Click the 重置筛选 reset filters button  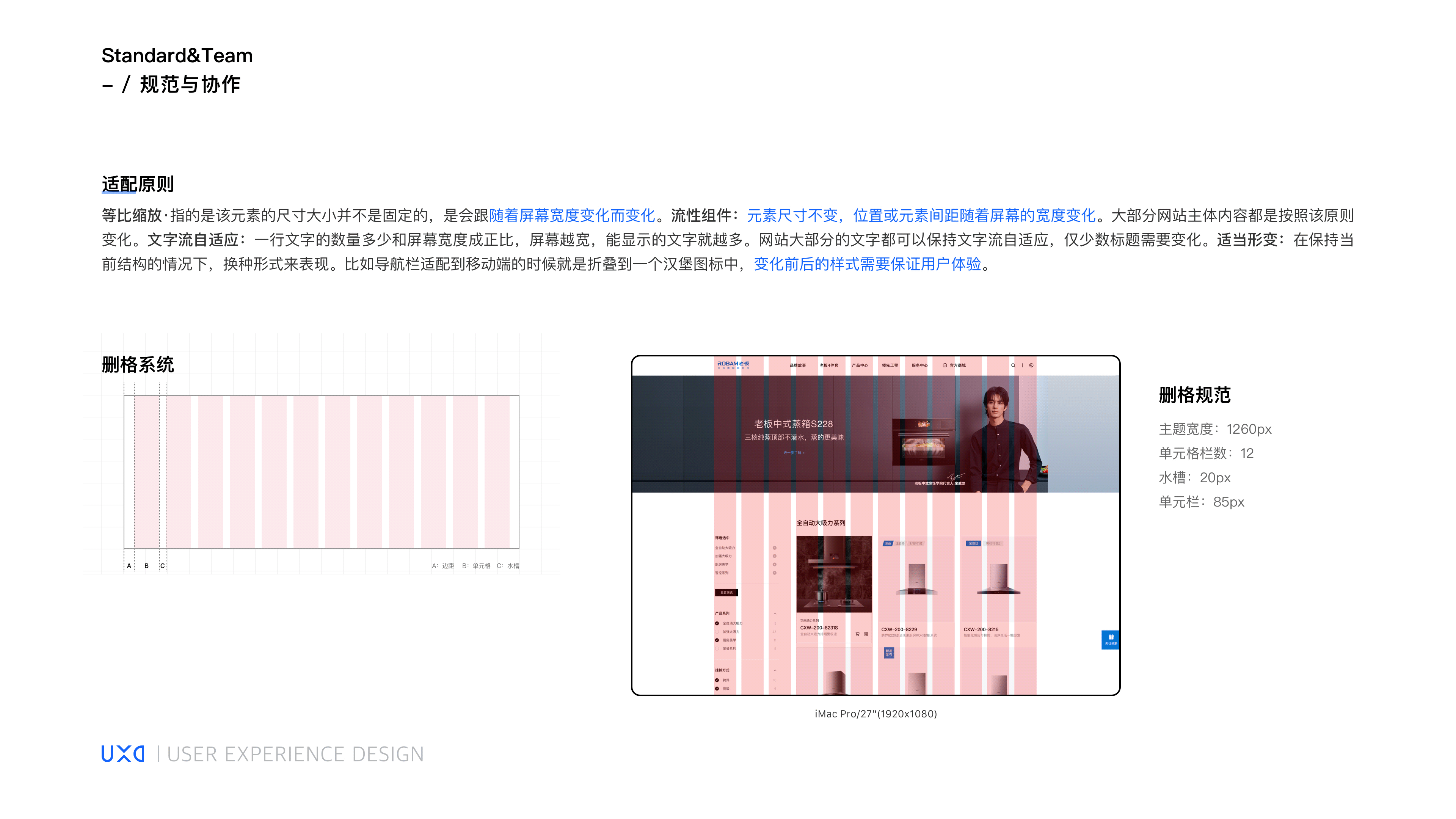click(727, 593)
